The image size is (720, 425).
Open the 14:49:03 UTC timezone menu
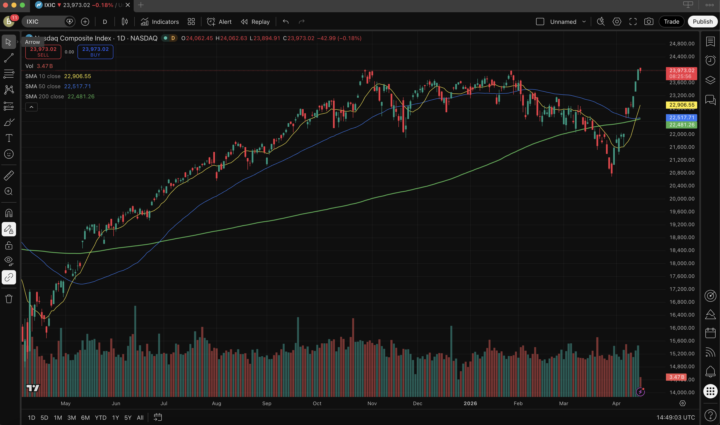675,417
